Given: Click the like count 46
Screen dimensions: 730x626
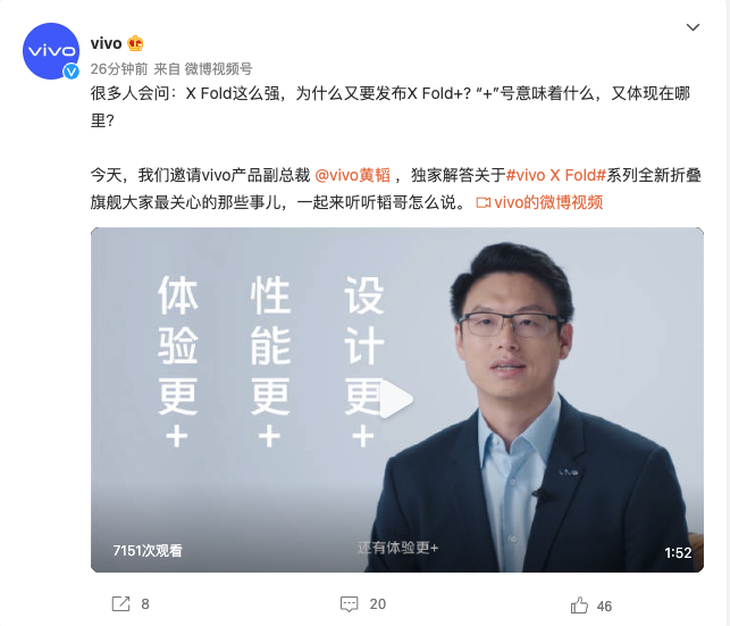Looking at the screenshot, I should 604,606.
